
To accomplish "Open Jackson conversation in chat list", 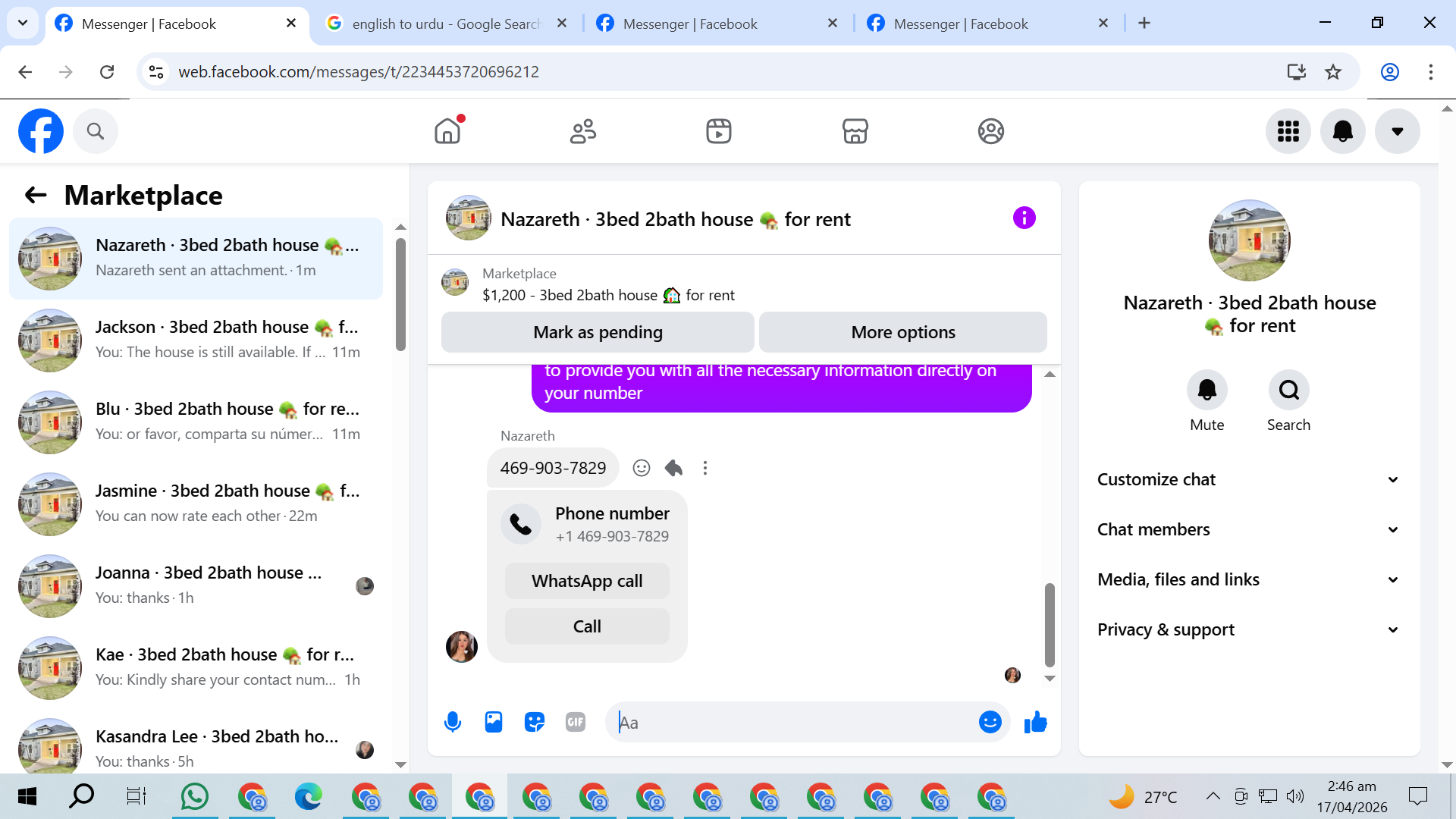I will 196,340.
